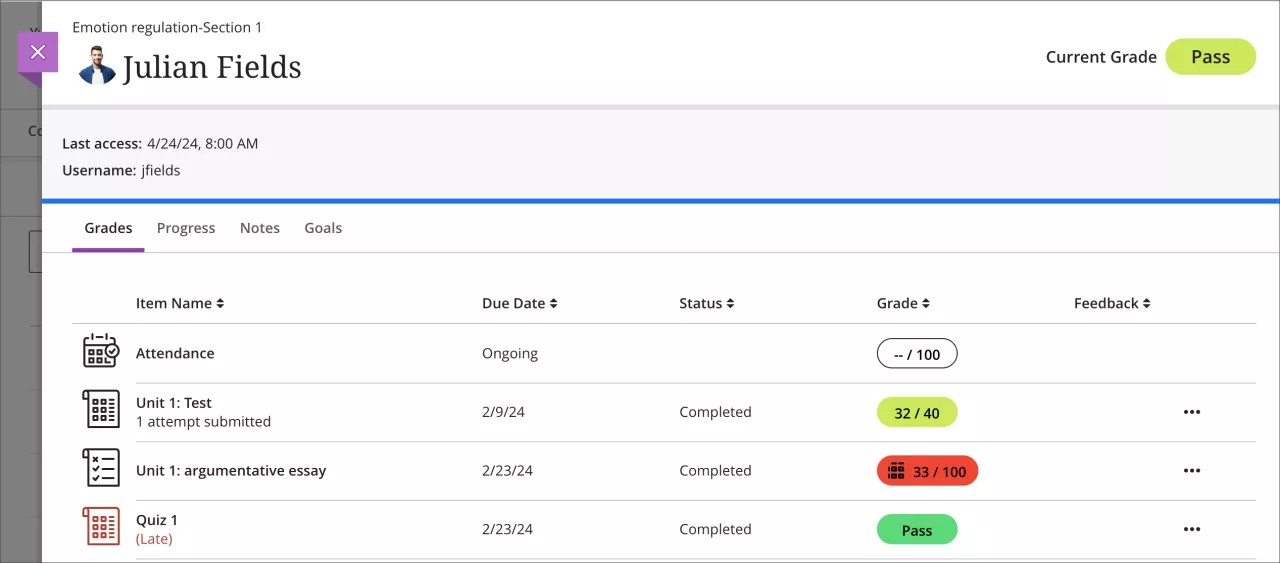
Task: Sort the table by Item Name
Action: pos(180,303)
